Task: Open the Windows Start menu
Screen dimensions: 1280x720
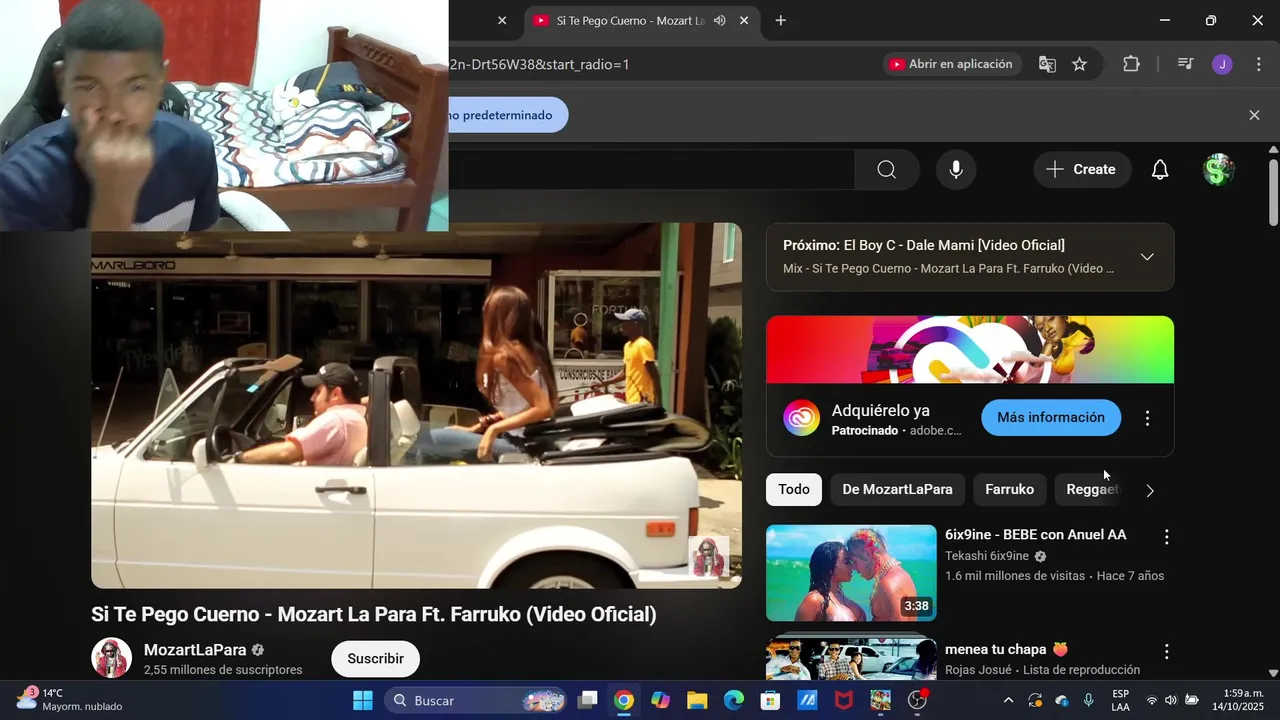Action: (x=363, y=700)
